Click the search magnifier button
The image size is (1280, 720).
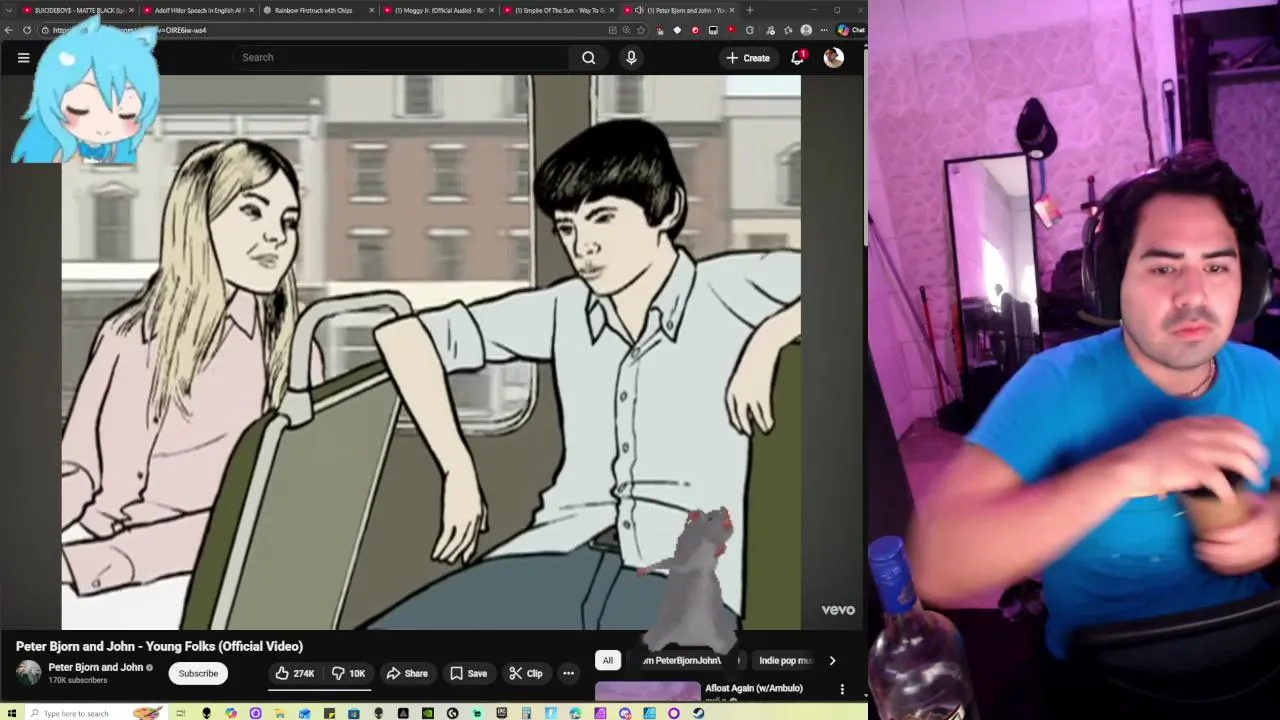[x=589, y=58]
